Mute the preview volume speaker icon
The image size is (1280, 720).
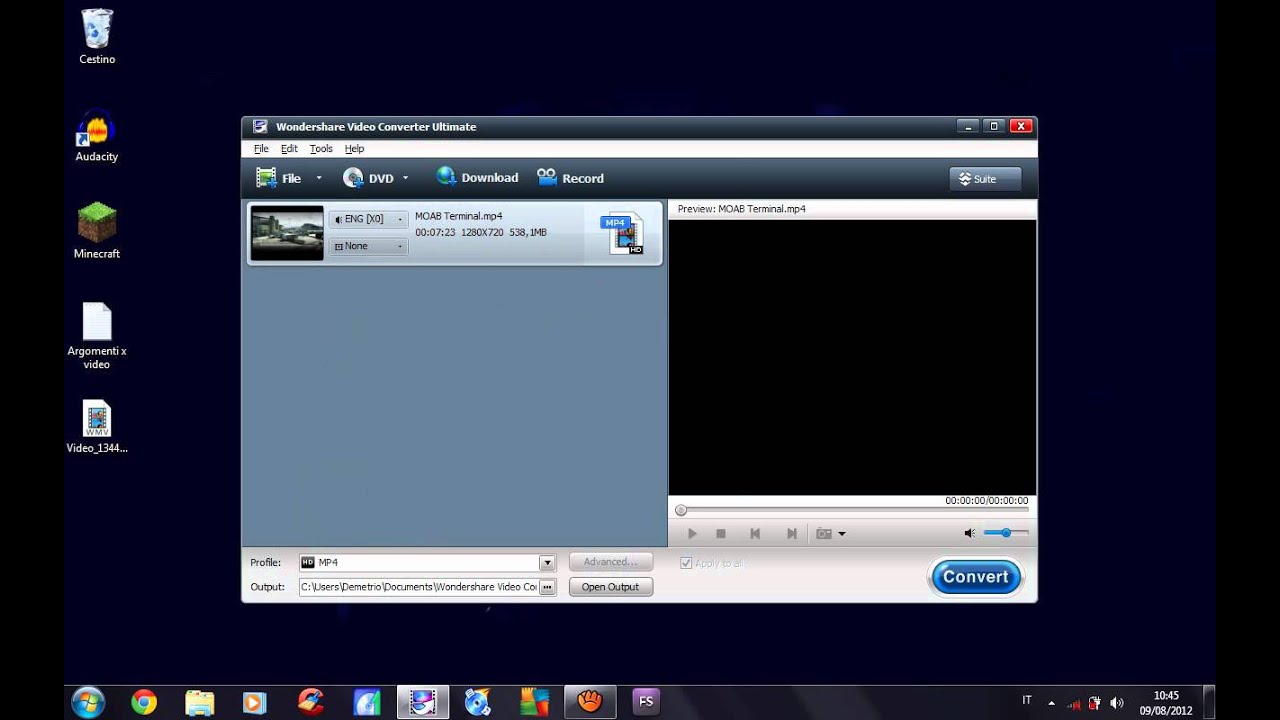pos(969,533)
